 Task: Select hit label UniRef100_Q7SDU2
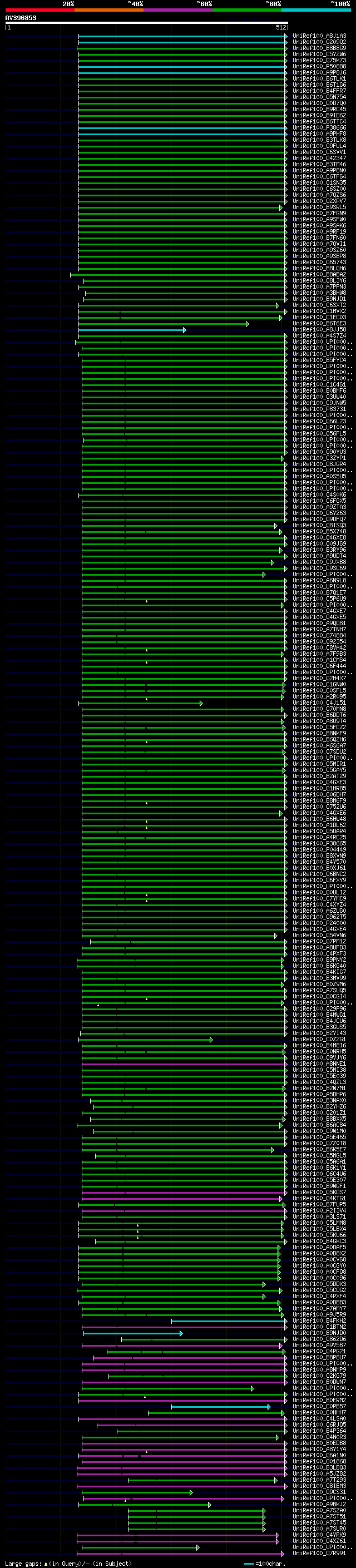point(319,752)
